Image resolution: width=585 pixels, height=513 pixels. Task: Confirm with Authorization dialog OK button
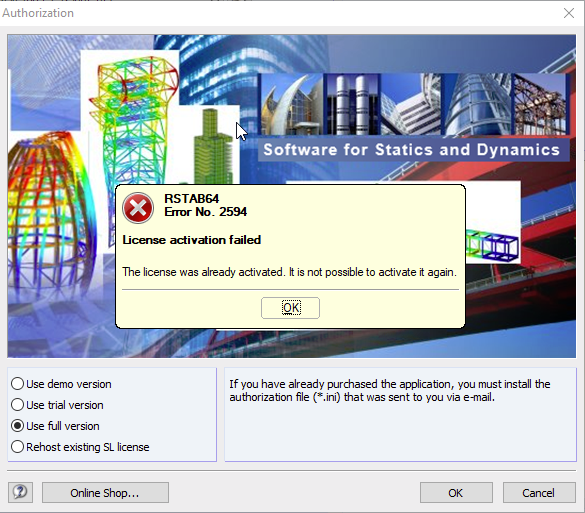(456, 492)
